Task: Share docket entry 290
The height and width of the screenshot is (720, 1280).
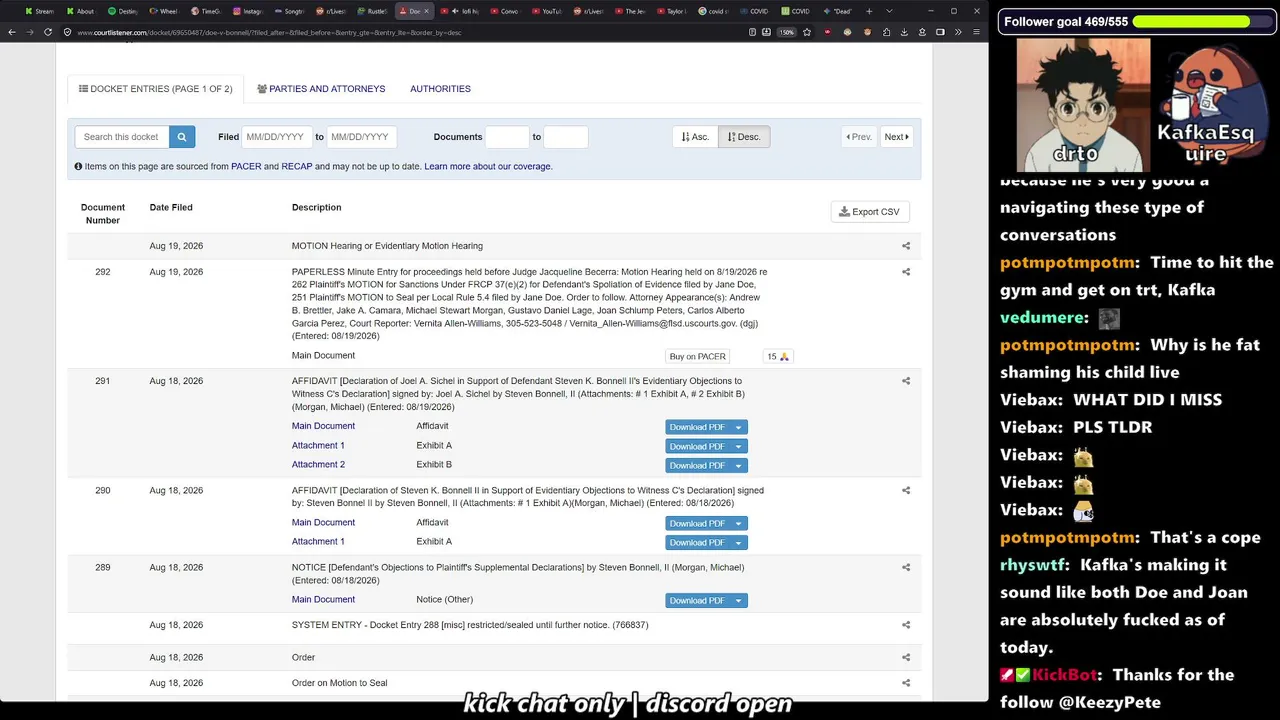Action: [906, 491]
